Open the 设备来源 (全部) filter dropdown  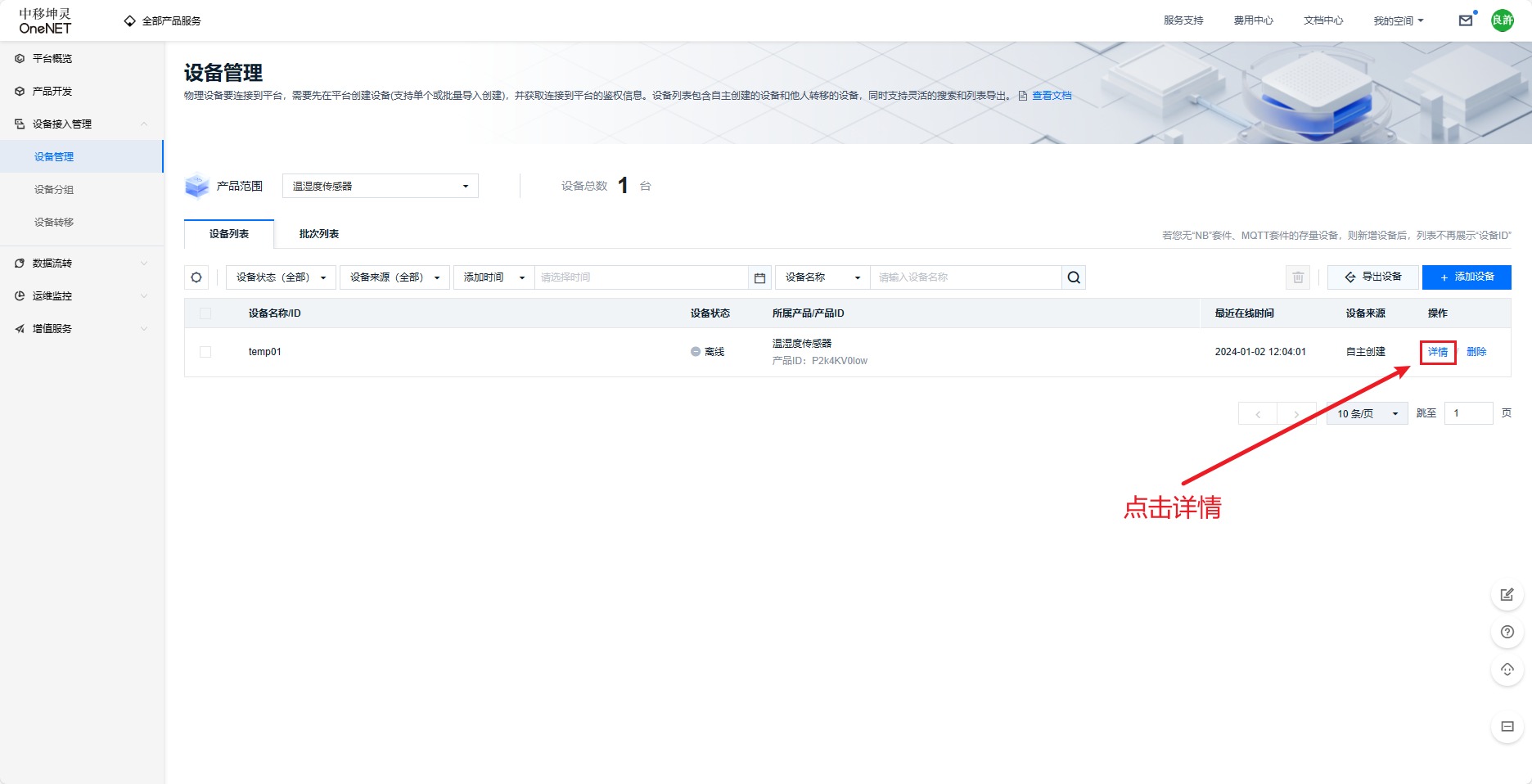coord(394,277)
